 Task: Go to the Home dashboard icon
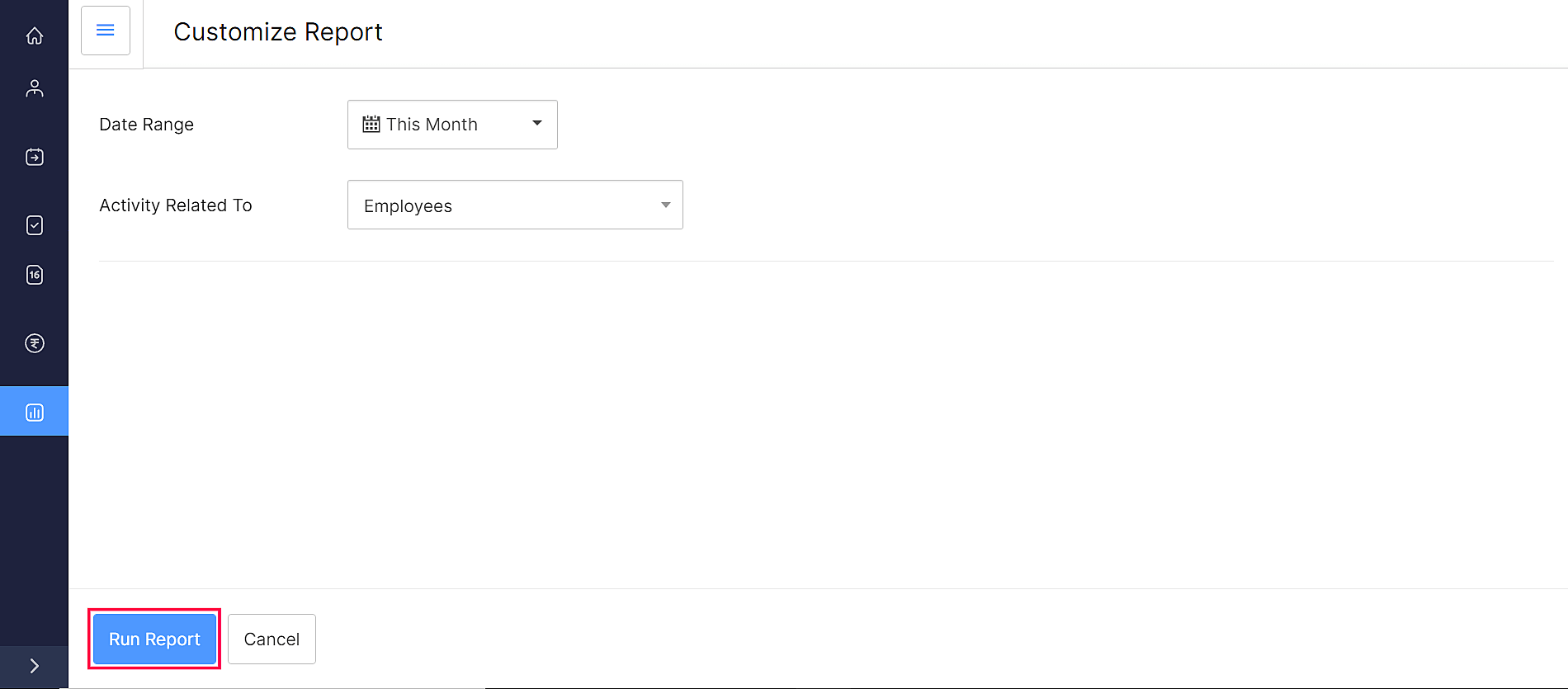click(35, 35)
